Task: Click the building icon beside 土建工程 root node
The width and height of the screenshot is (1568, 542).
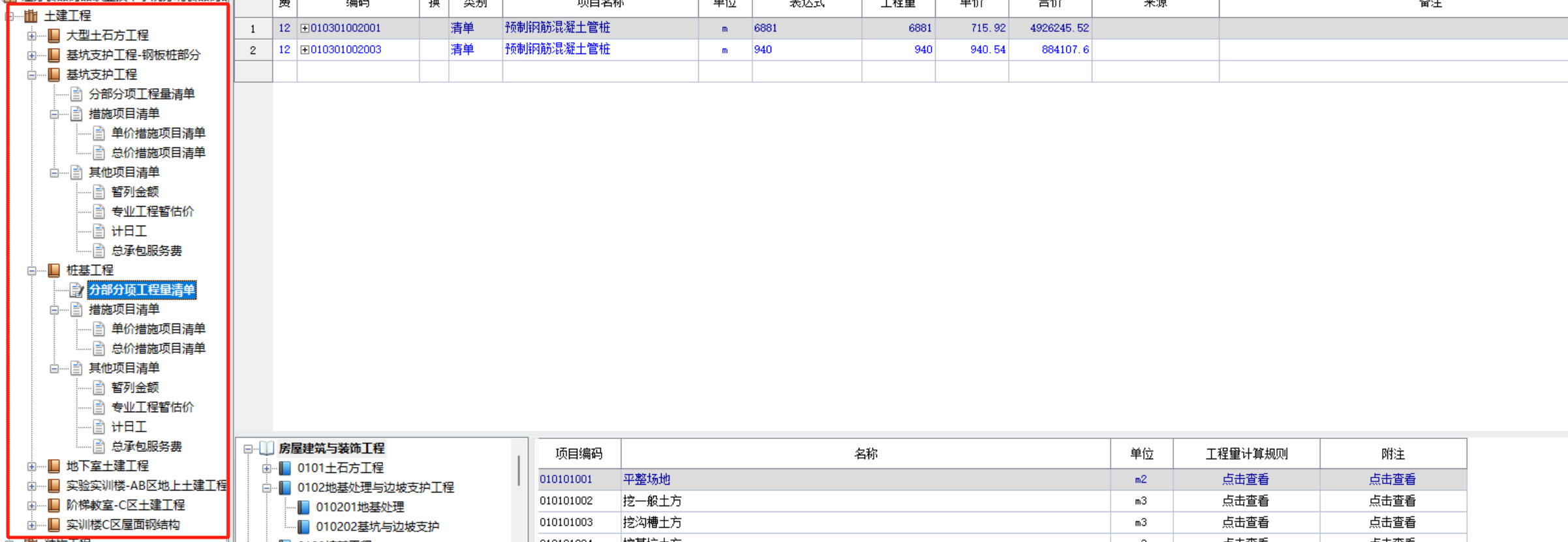Action: coord(31,16)
